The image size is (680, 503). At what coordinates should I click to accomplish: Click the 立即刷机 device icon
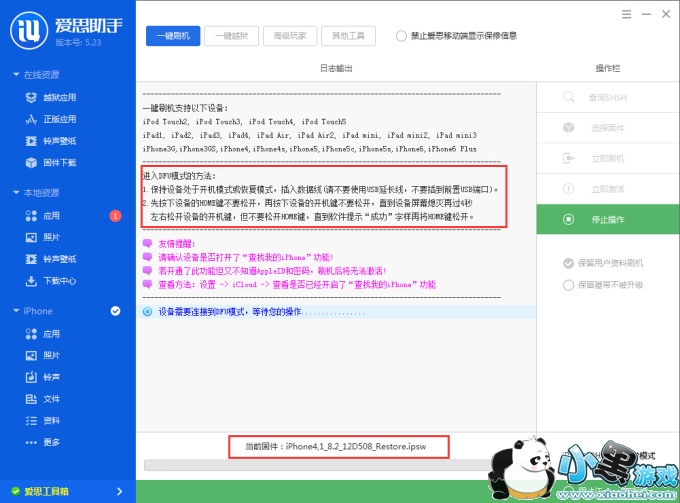pyautogui.click(x=568, y=158)
